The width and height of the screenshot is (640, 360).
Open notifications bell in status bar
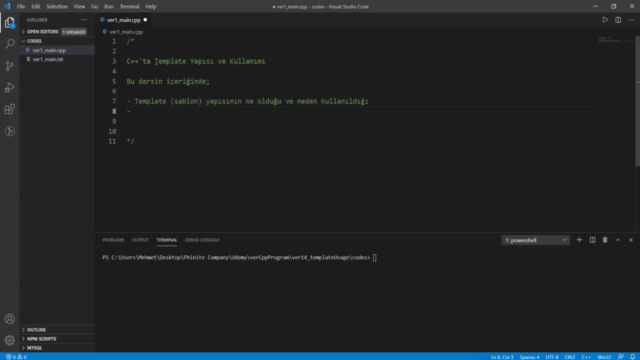[632, 357]
